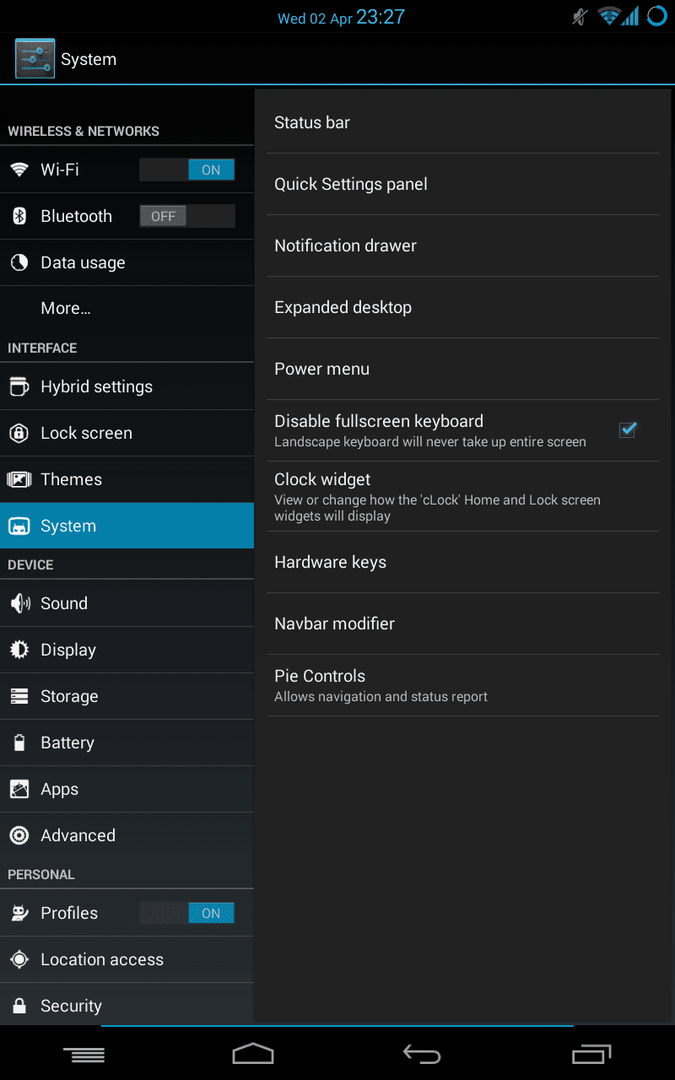
Task: Open Display settings
Action: tap(127, 650)
